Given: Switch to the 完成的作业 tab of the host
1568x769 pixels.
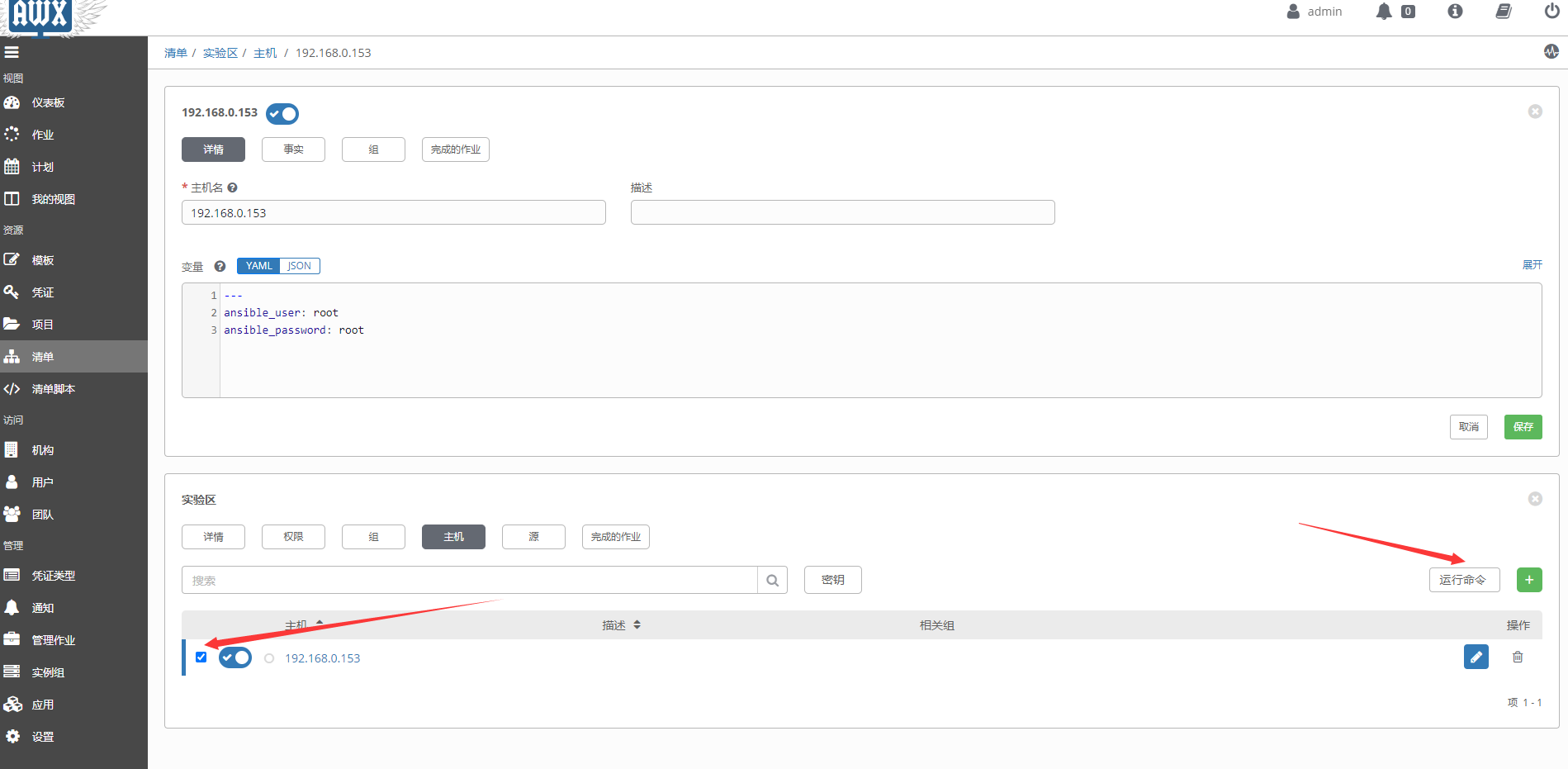Looking at the screenshot, I should [x=455, y=150].
